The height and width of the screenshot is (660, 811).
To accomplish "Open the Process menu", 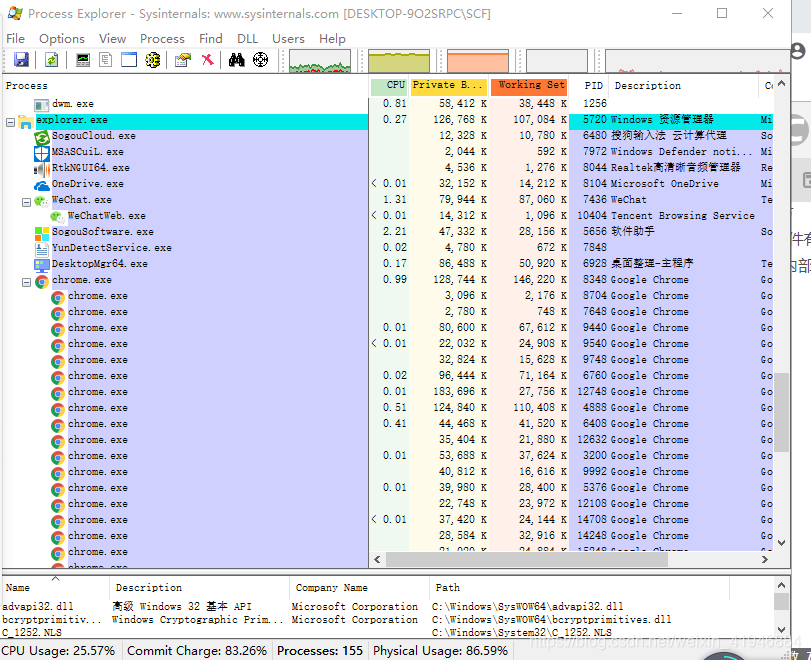I will 162,39.
